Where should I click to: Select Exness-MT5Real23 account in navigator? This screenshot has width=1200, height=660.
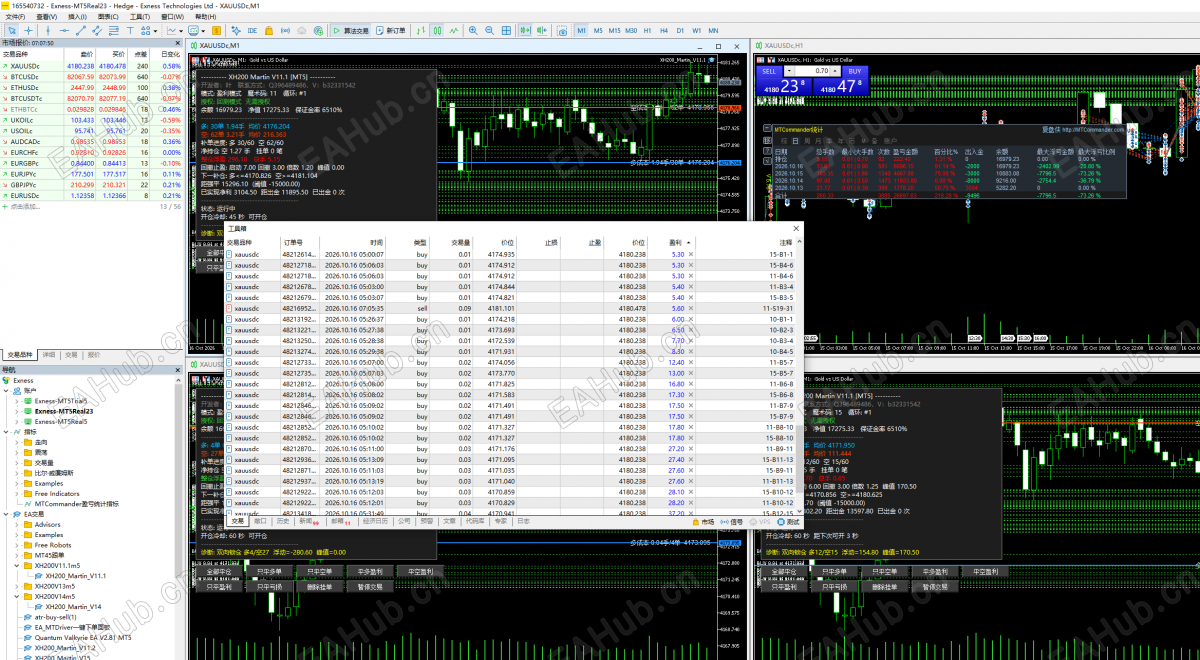[64, 411]
